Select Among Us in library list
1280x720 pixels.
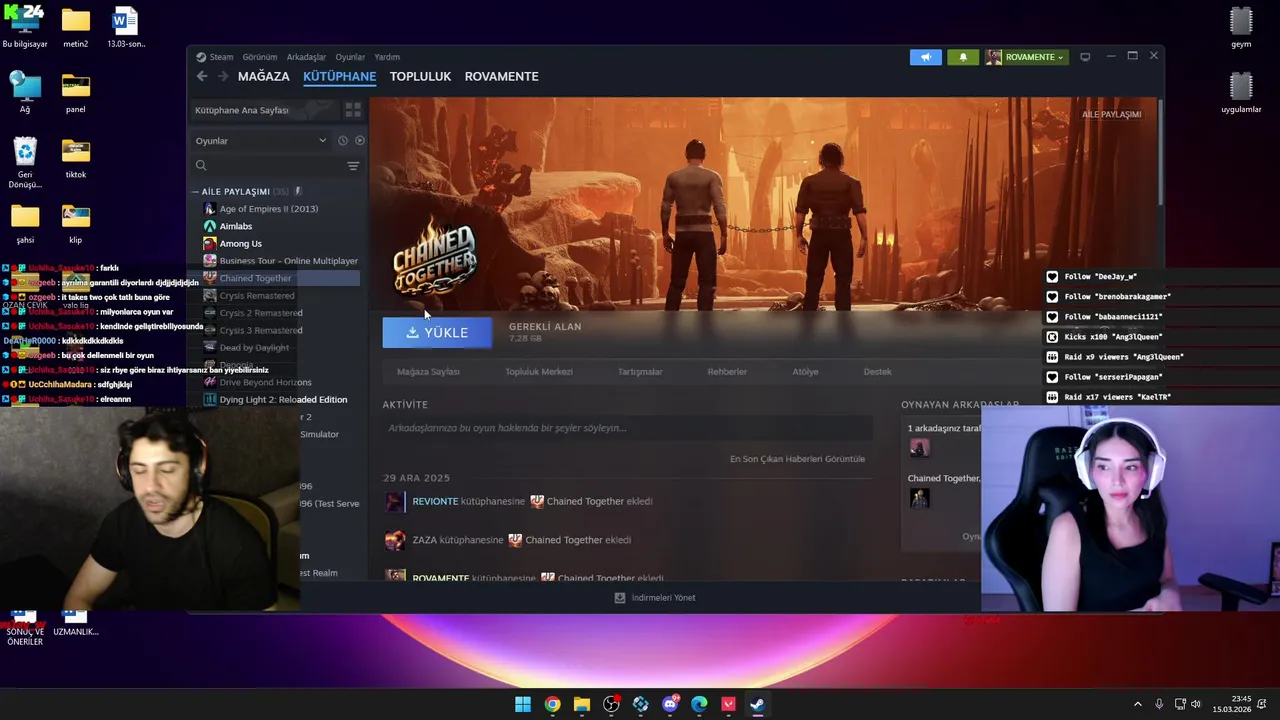[x=241, y=244]
